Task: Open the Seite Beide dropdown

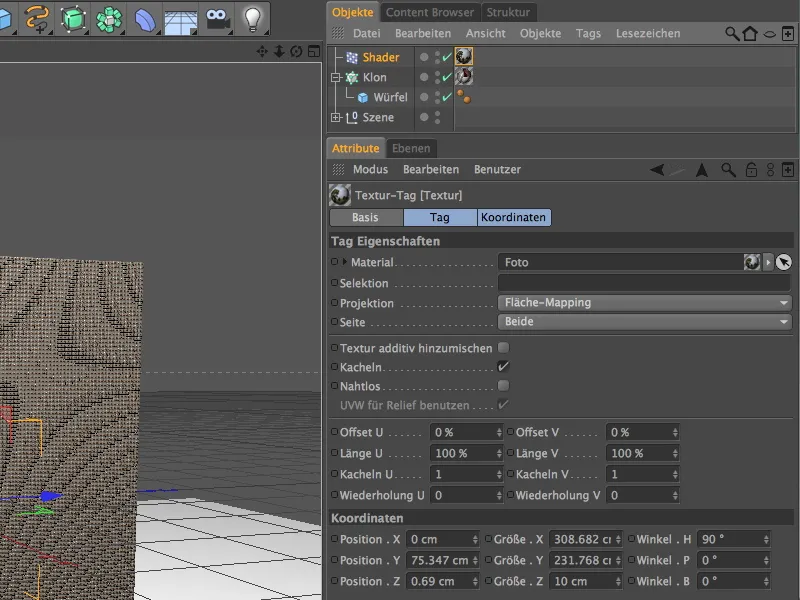Action: coord(645,321)
